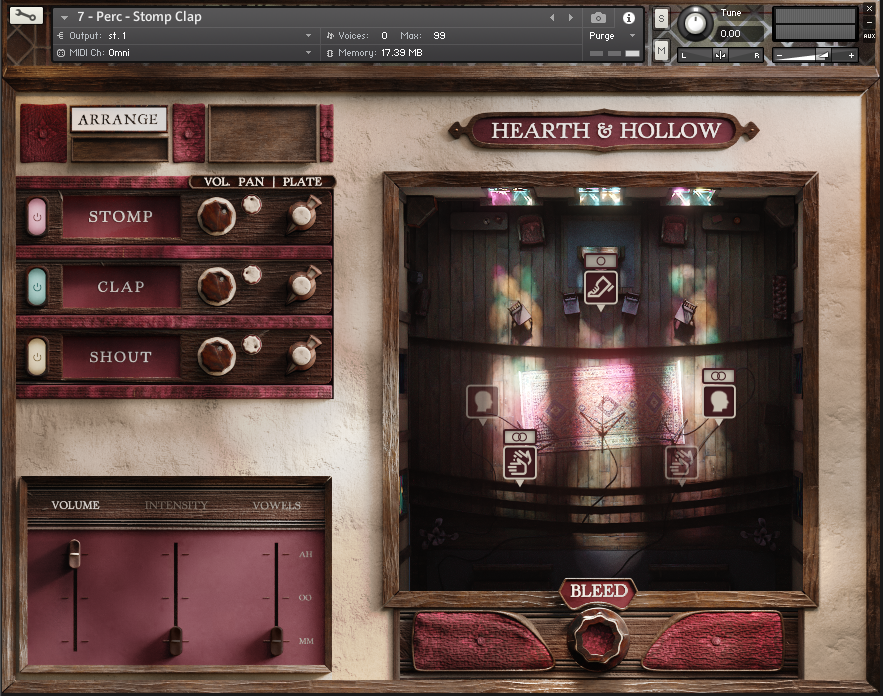Click the voices icon beside Voices label
The width and height of the screenshot is (883, 696).
(x=330, y=35)
